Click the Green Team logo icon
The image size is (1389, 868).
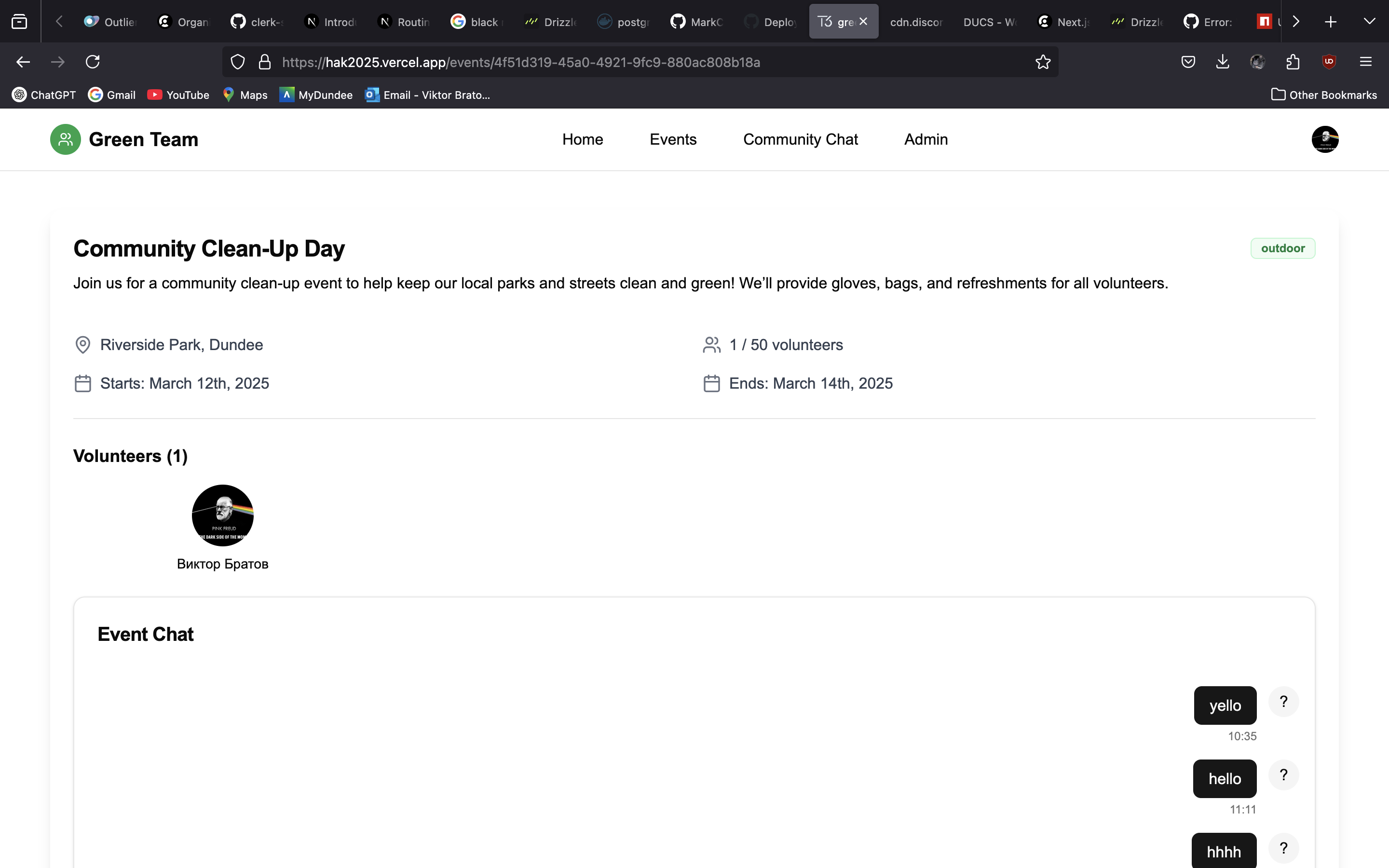point(66,139)
